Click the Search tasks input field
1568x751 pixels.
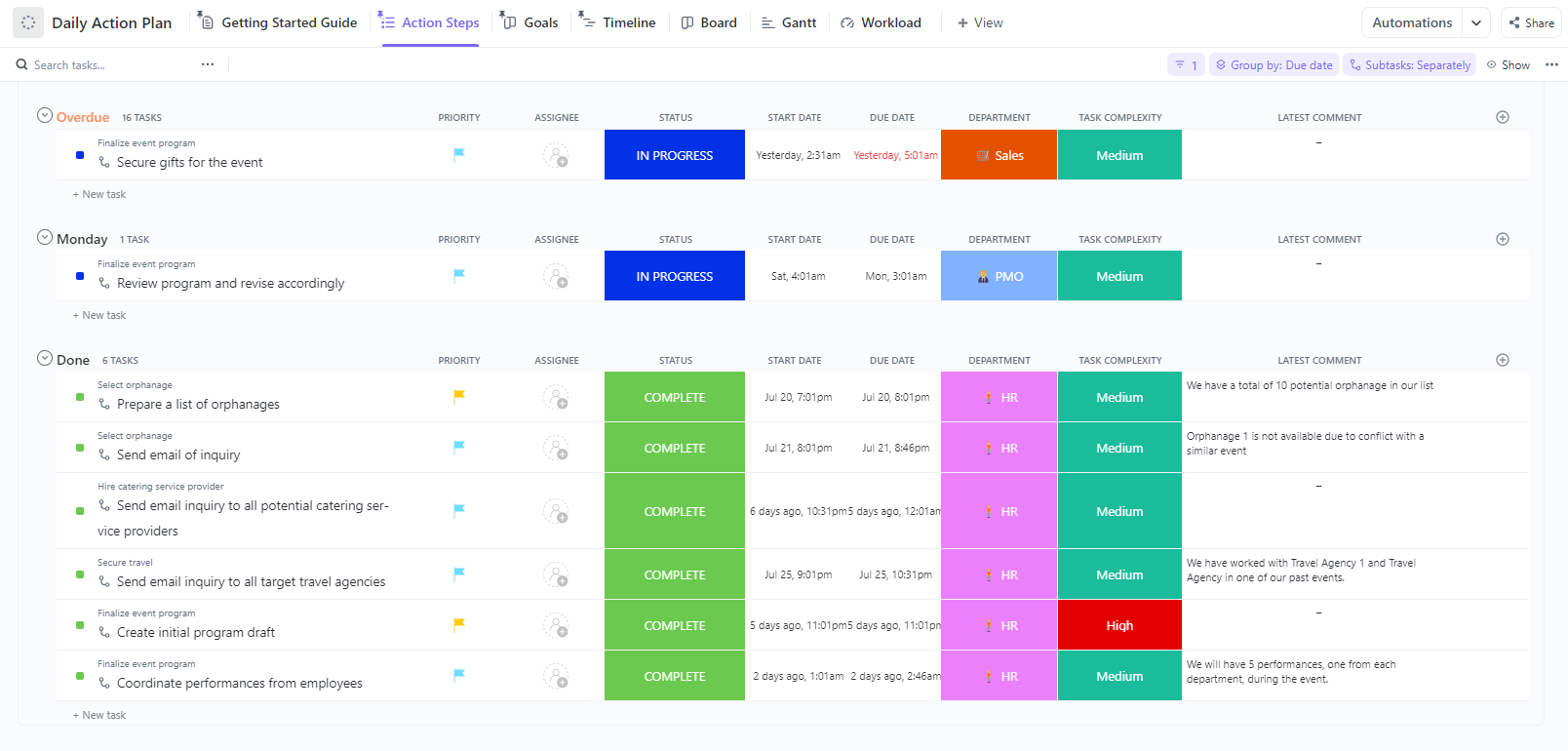107,65
